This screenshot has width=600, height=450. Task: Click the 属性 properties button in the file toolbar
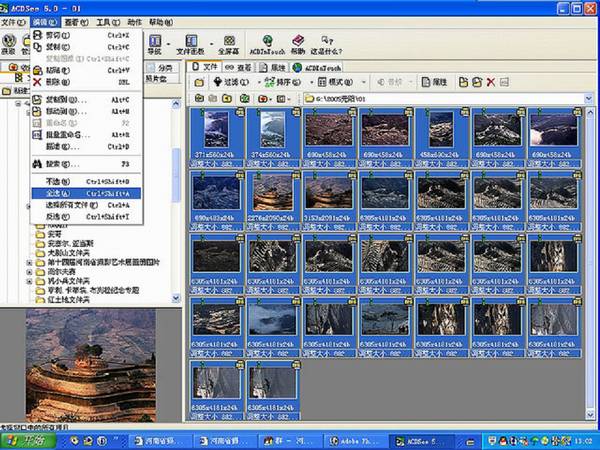[434, 82]
